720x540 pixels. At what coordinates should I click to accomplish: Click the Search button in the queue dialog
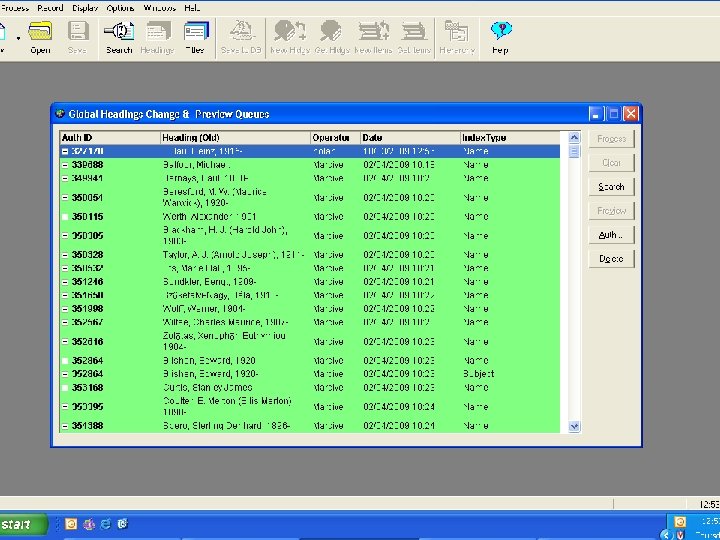coord(612,187)
